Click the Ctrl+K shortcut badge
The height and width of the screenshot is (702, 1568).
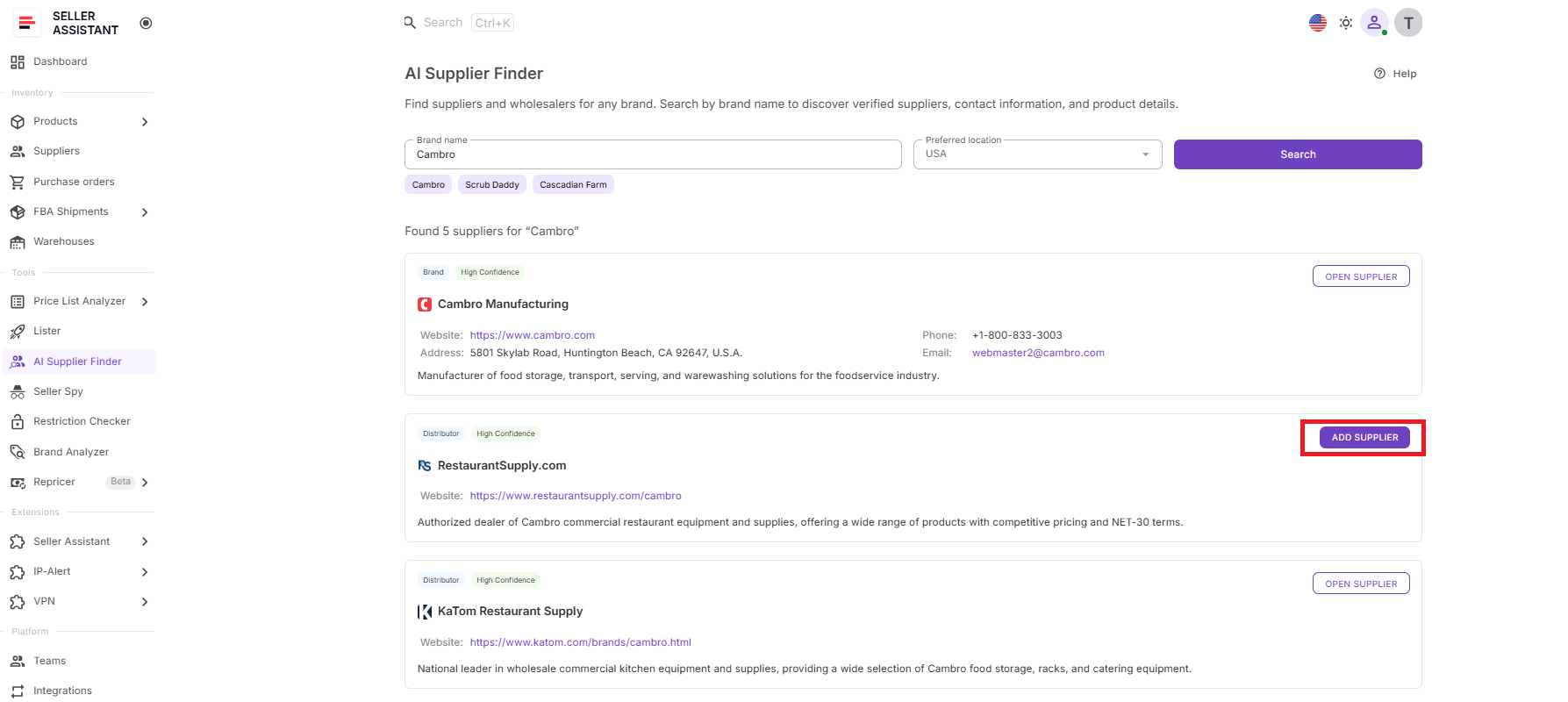492,23
